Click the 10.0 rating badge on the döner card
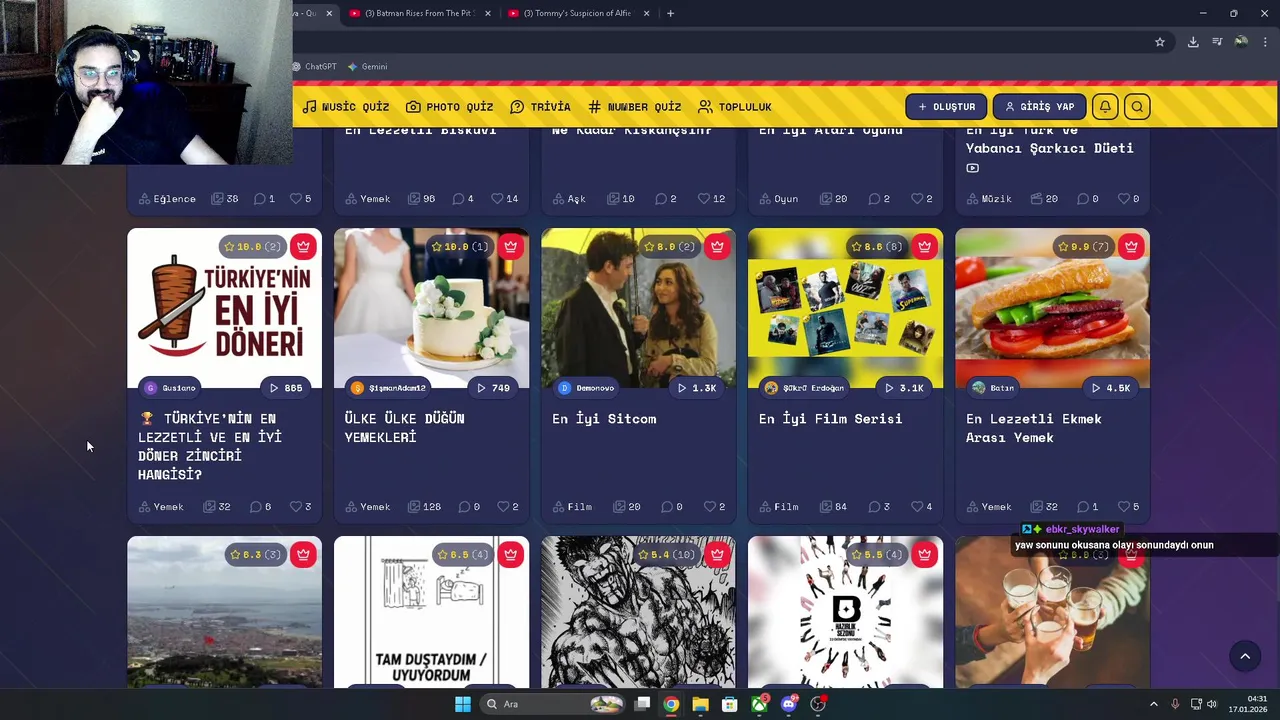Viewport: 1280px width, 720px height. [x=252, y=246]
